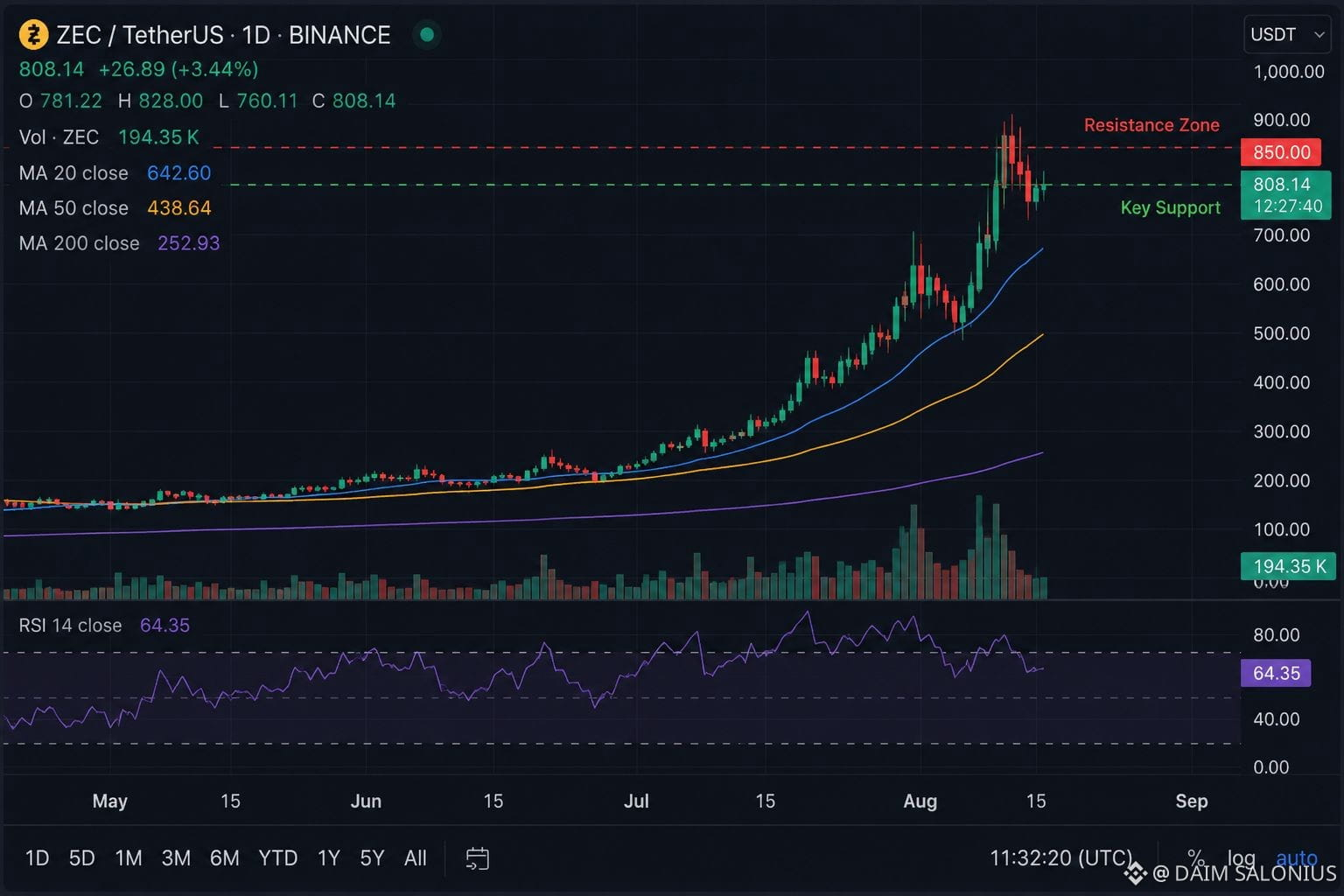
Task: Click the Aug label on time axis
Action: point(920,801)
